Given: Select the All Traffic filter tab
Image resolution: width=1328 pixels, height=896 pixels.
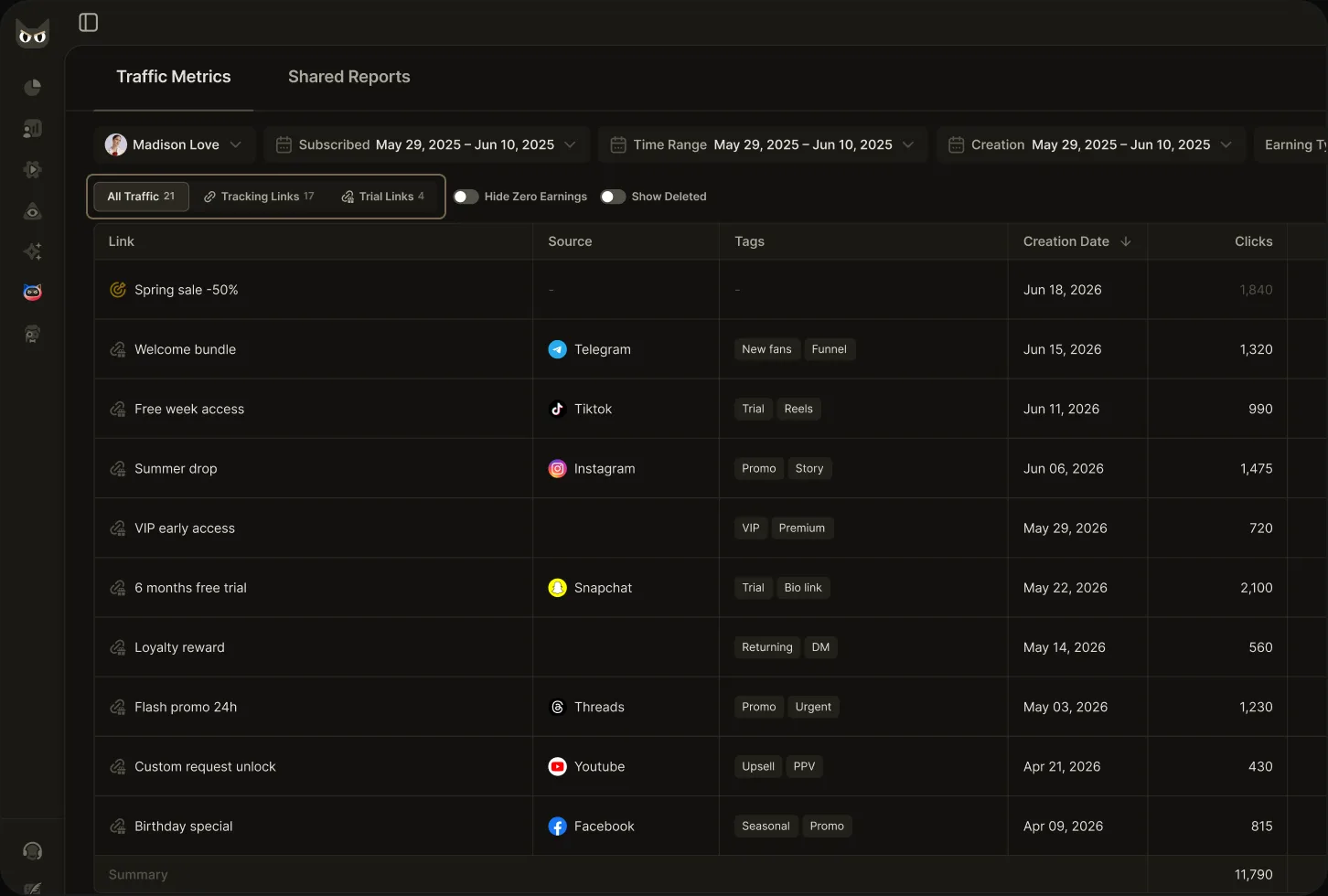Looking at the screenshot, I should [x=142, y=197].
